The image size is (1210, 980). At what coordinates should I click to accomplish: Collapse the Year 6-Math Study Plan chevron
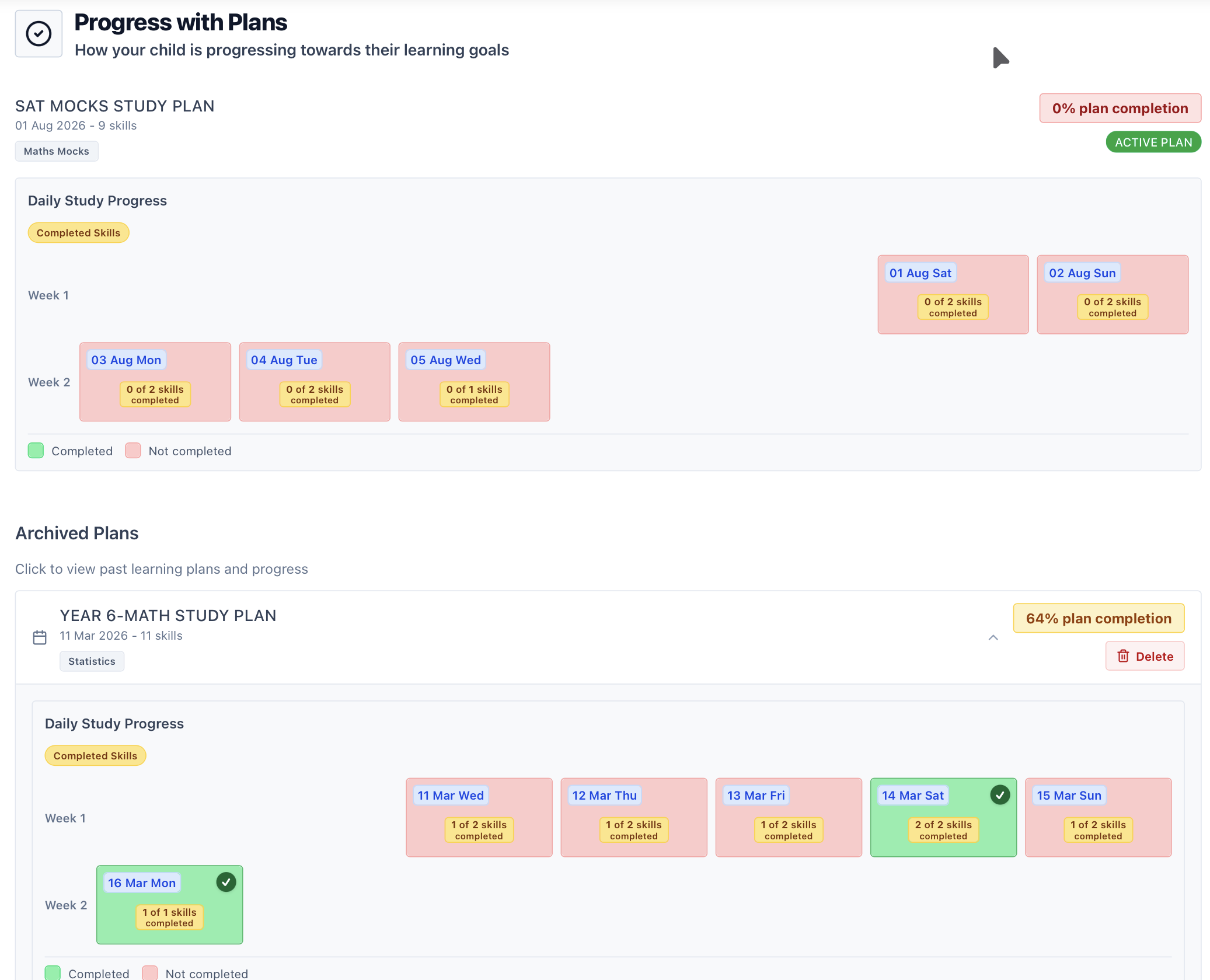click(x=993, y=637)
